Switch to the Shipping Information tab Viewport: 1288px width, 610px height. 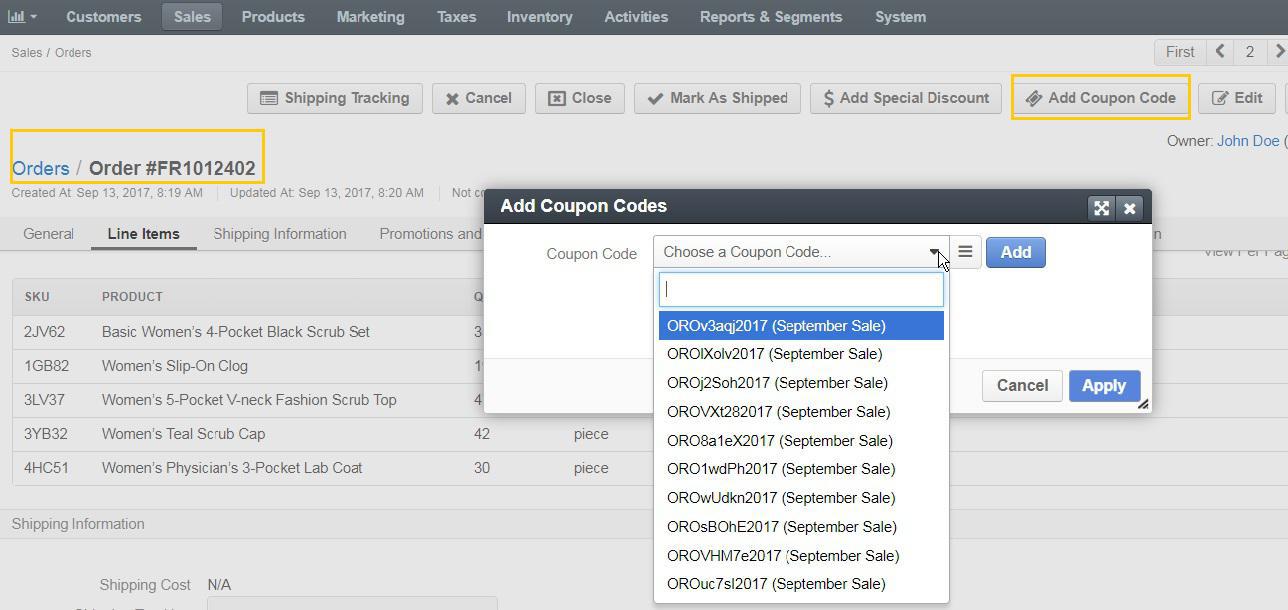(280, 234)
